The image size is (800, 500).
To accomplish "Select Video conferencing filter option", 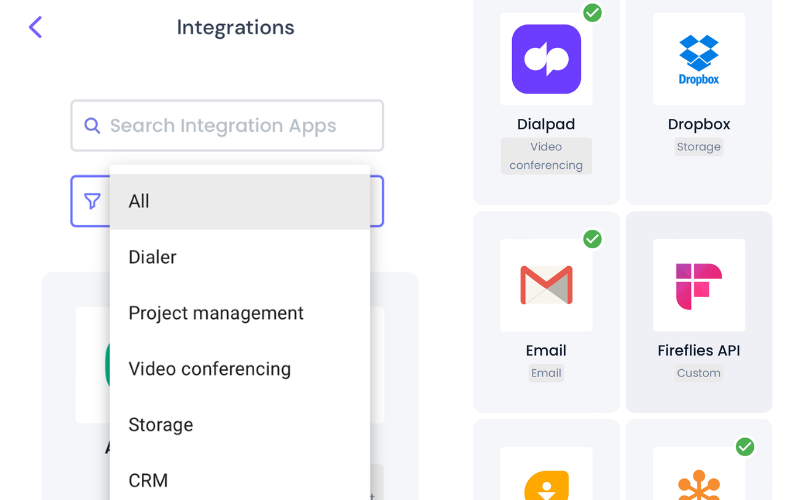I will (239, 369).
